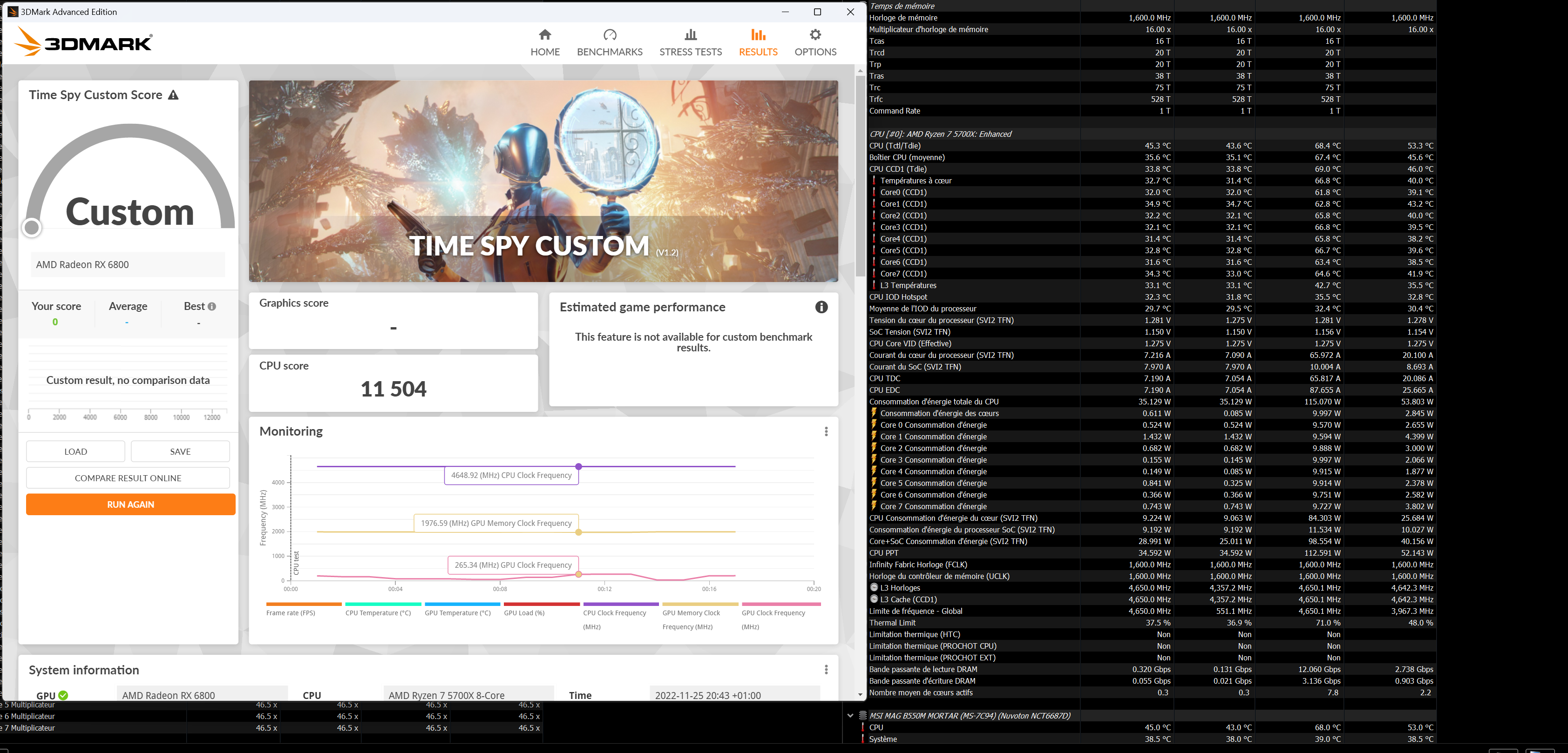
Task: Open Monitoring panel three-dot menu
Action: point(826,431)
